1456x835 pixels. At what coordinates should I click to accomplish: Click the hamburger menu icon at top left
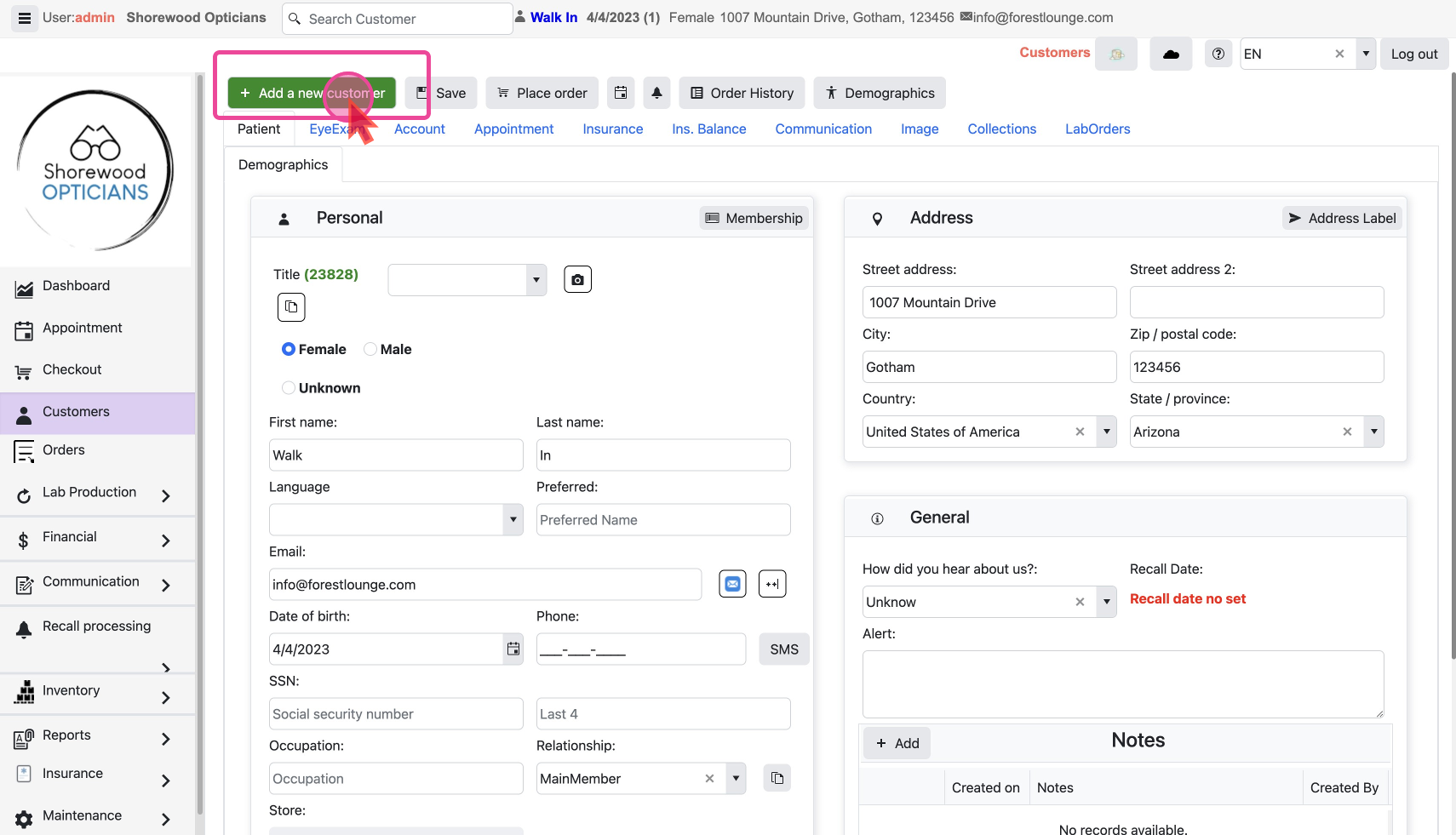click(x=25, y=18)
